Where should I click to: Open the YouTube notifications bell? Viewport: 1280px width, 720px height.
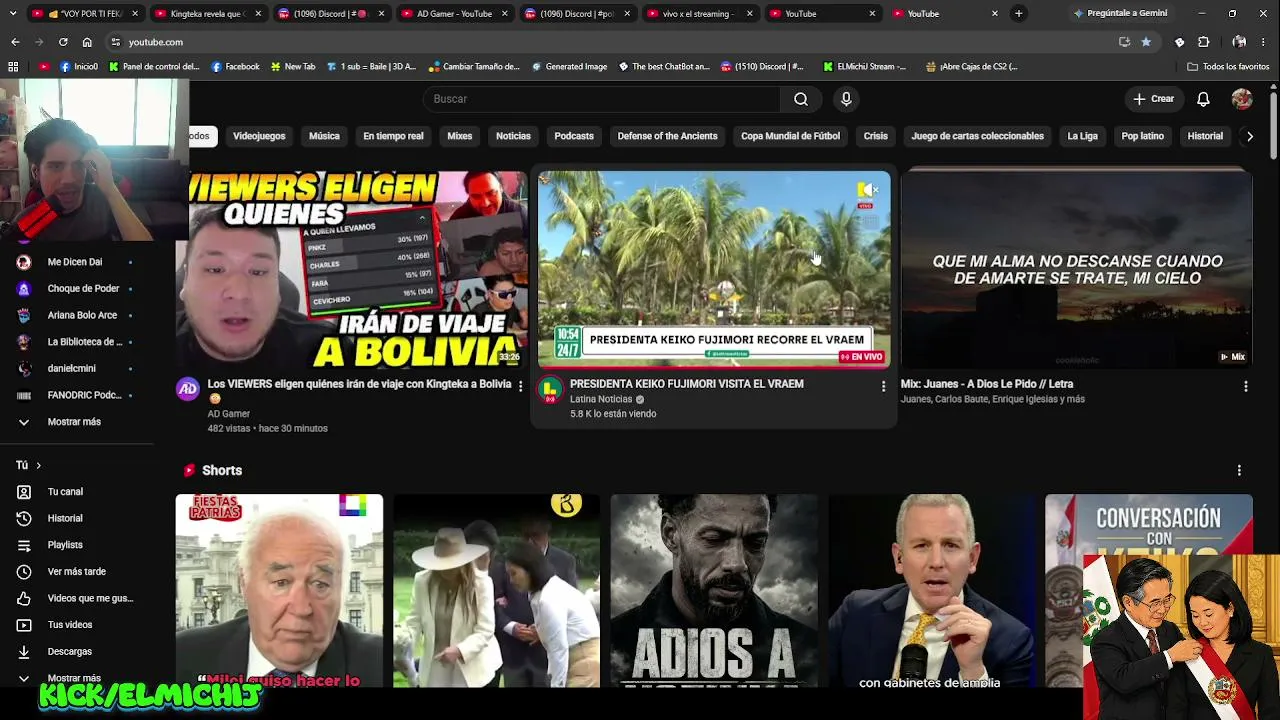(1204, 99)
